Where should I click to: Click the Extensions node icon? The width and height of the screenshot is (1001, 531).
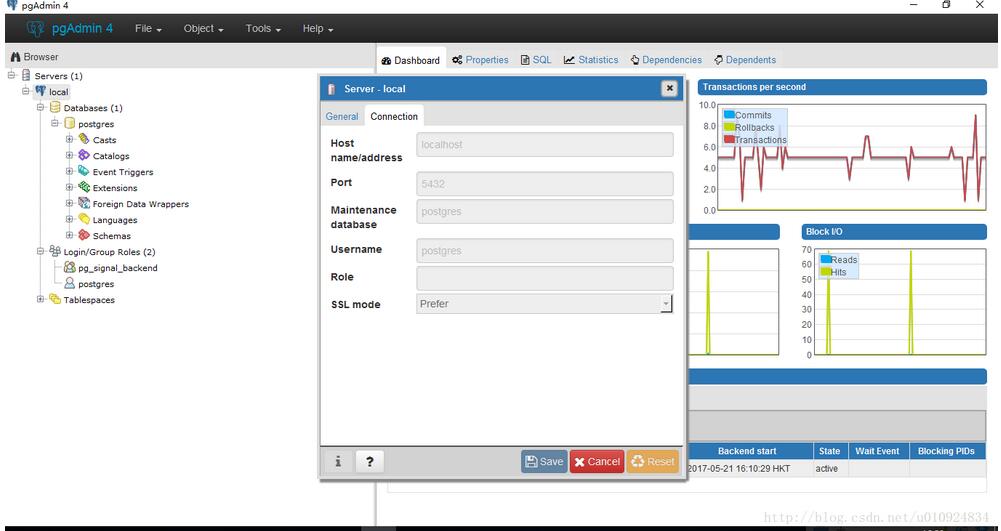[x=84, y=188]
